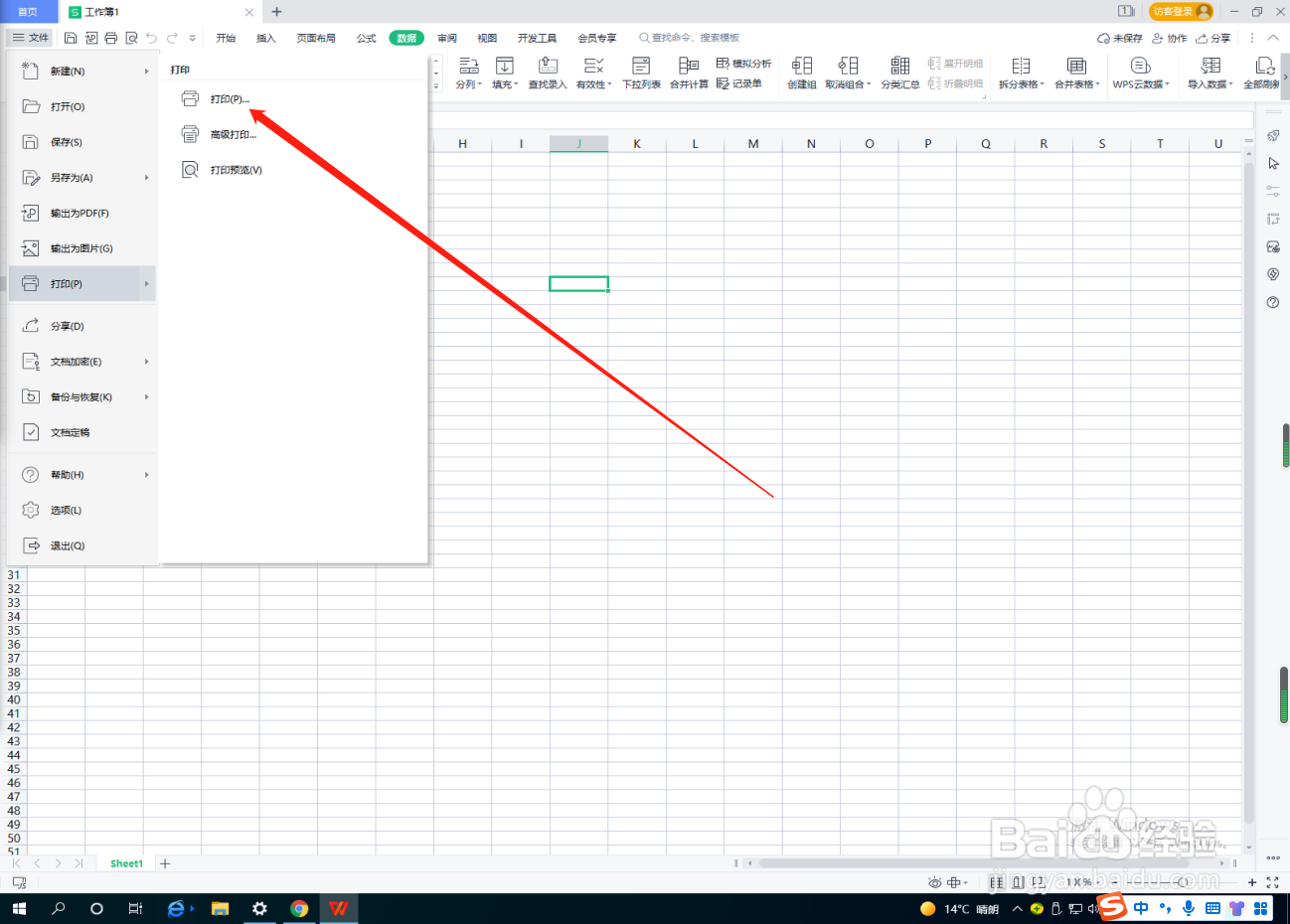Add a new sheet with plus button
This screenshot has width=1290, height=924.
click(x=165, y=863)
